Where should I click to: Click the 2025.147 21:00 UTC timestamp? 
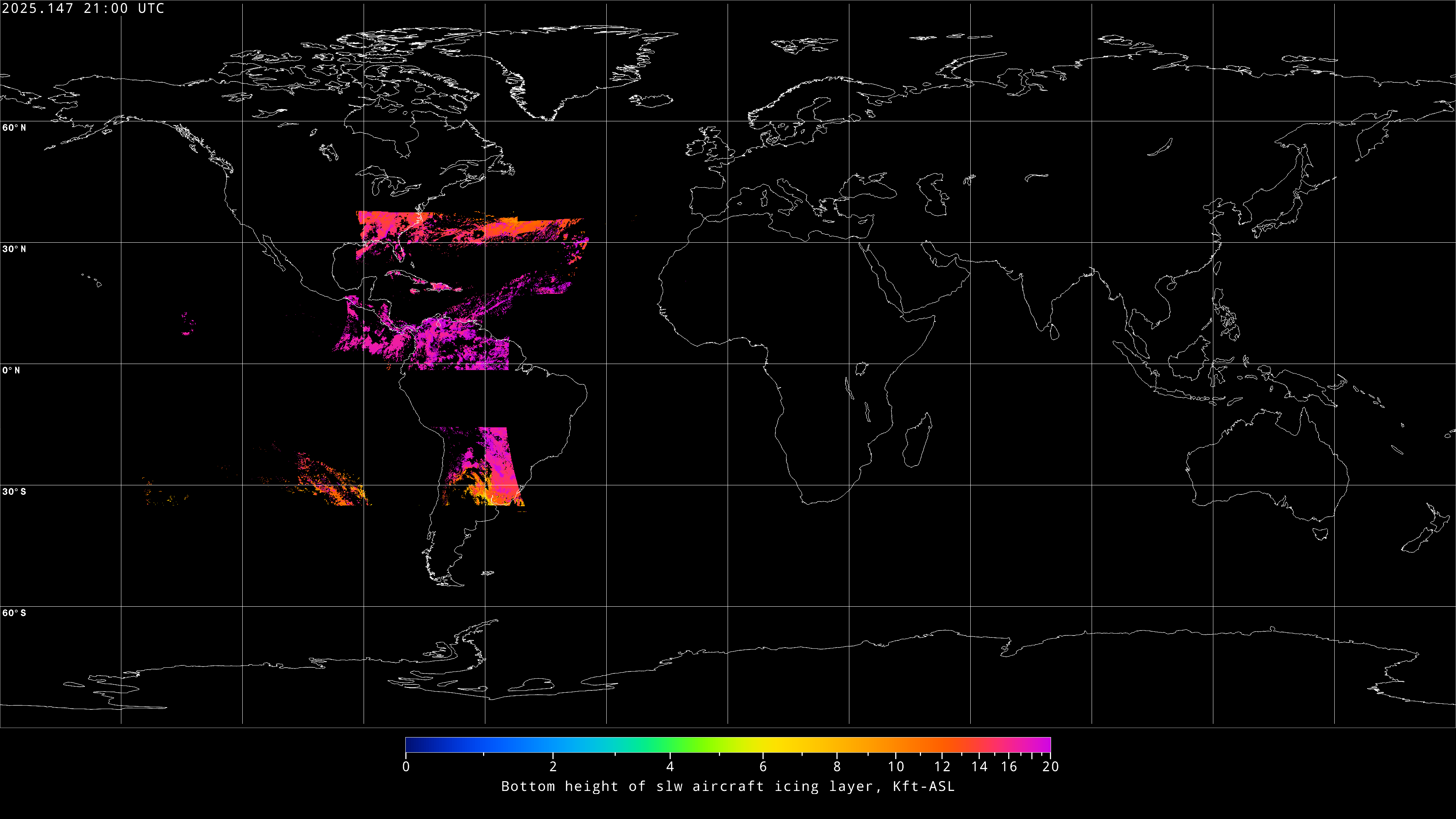pos(83,8)
